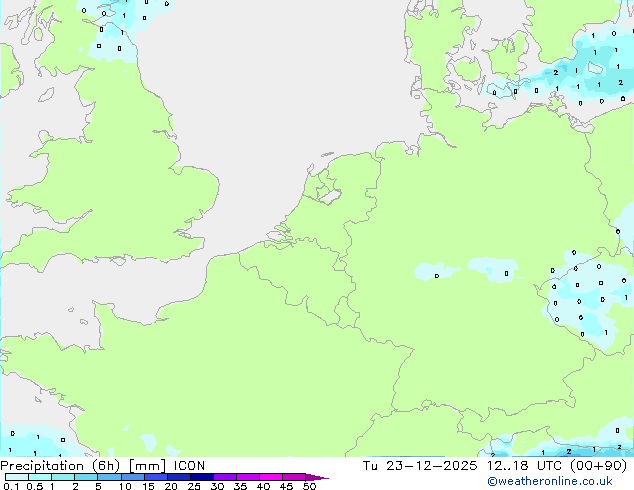Click the '0.1' legend scale label
This screenshot has width=634, height=490.
(11, 486)
